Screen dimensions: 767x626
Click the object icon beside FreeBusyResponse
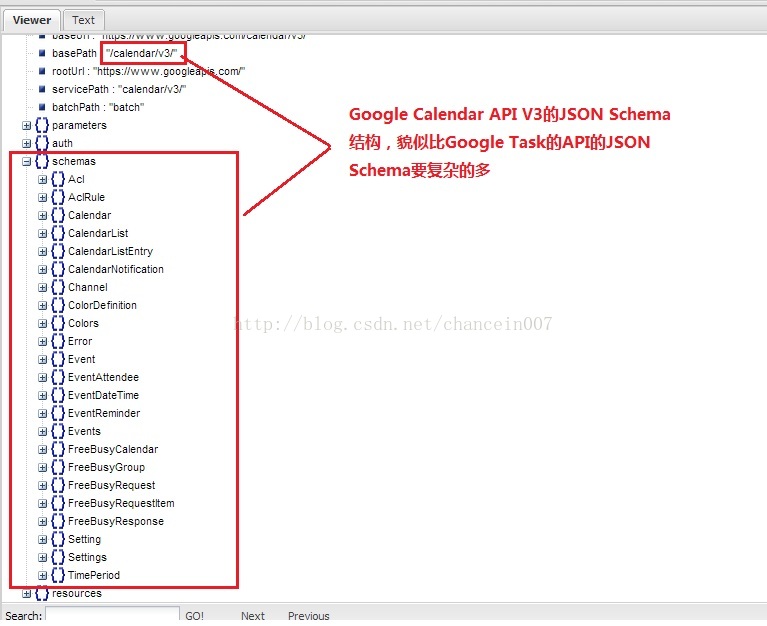coord(58,521)
